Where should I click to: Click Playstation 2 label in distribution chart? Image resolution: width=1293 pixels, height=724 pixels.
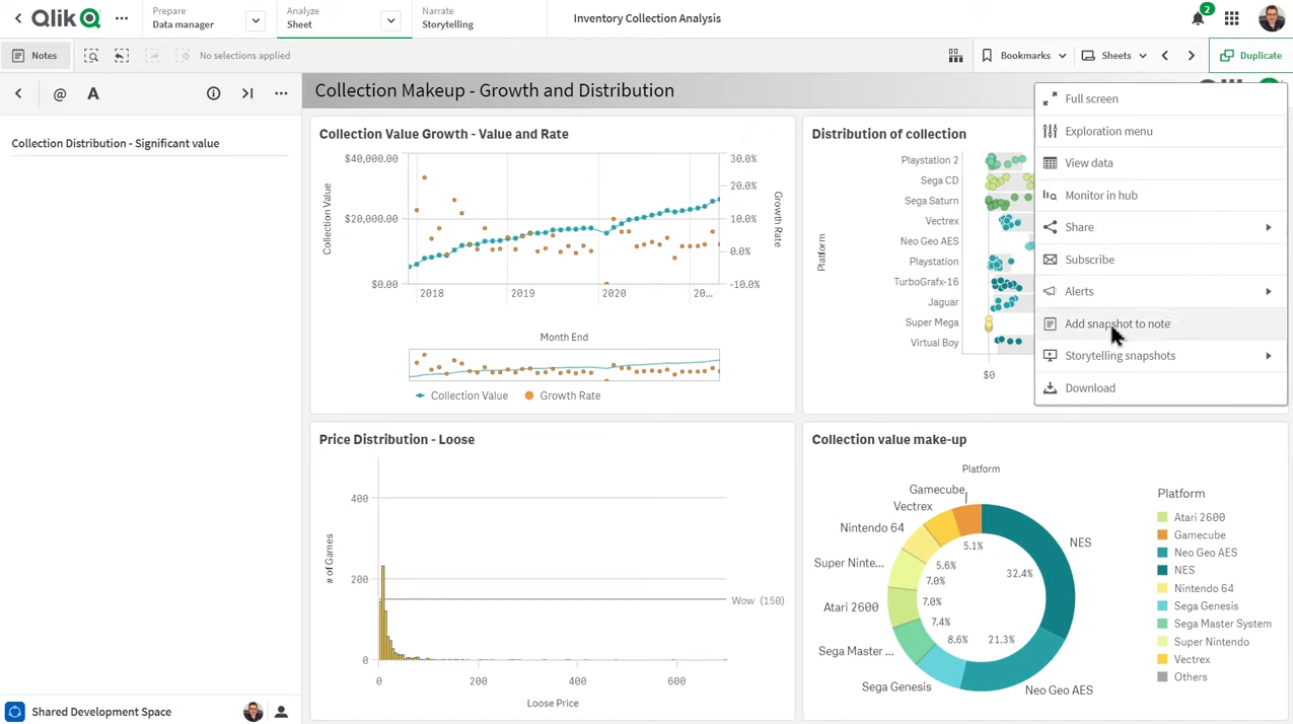tap(929, 160)
